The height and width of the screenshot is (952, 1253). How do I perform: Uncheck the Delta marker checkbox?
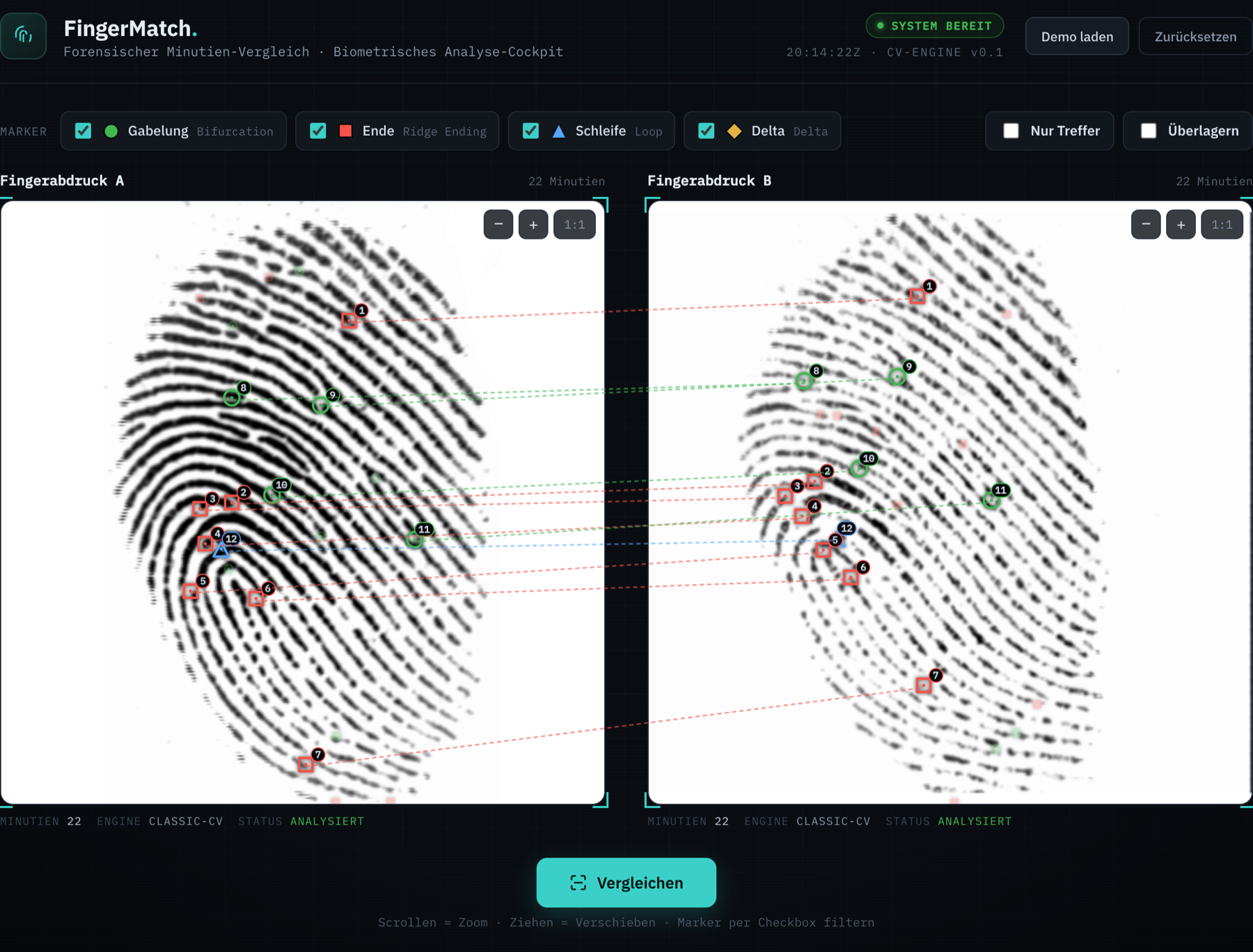click(707, 131)
